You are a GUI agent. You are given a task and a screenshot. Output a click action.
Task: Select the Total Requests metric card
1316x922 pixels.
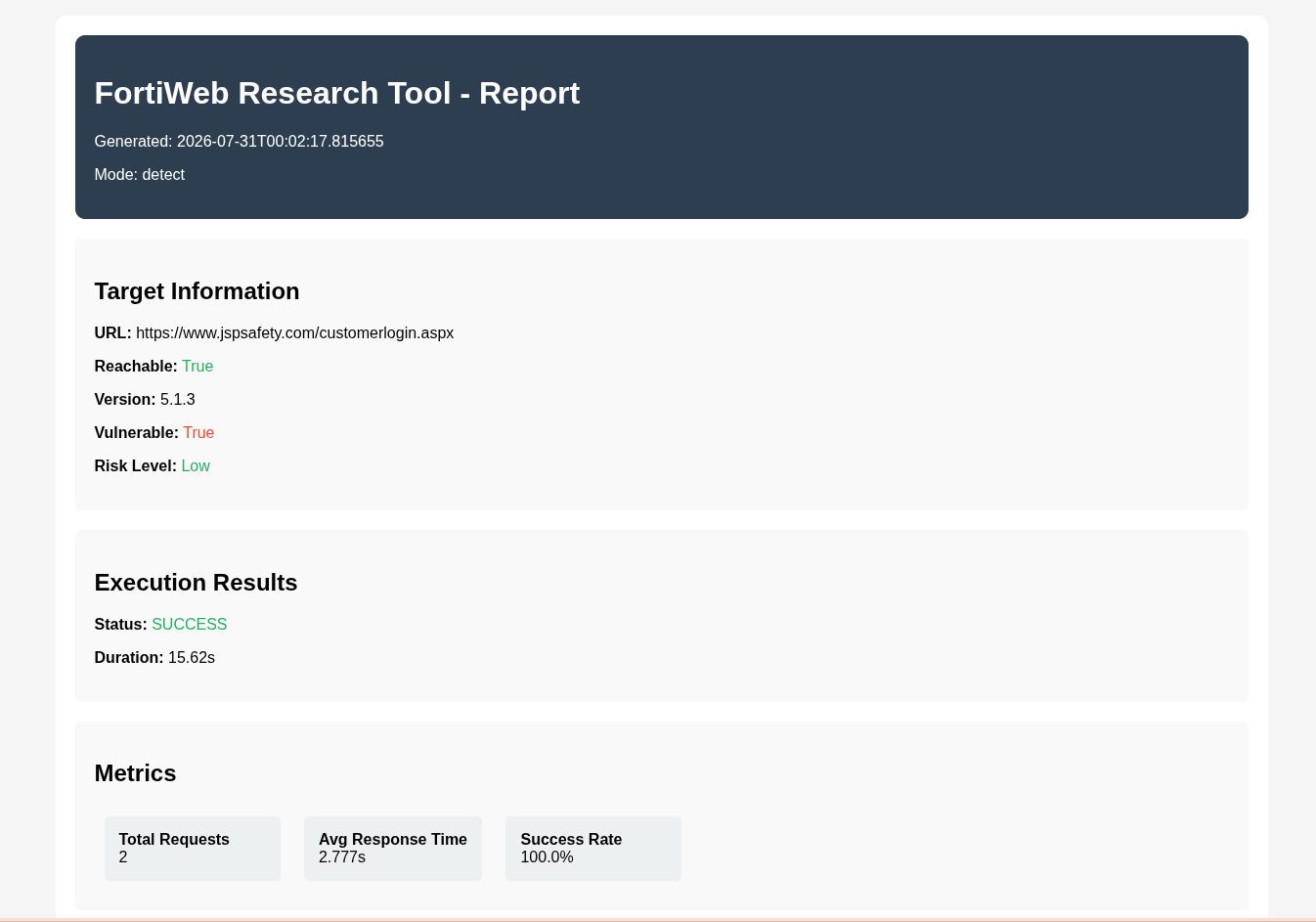193,849
